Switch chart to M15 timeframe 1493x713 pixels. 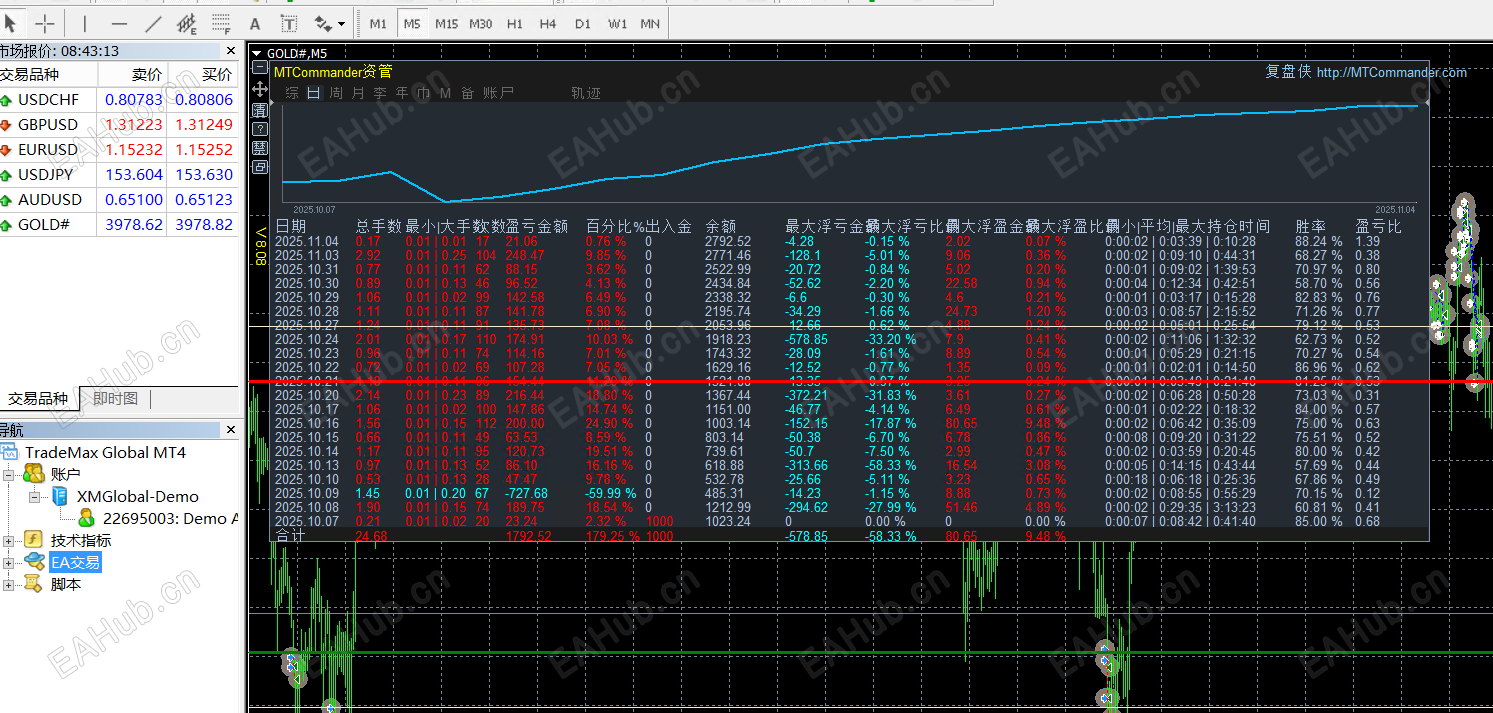(446, 23)
